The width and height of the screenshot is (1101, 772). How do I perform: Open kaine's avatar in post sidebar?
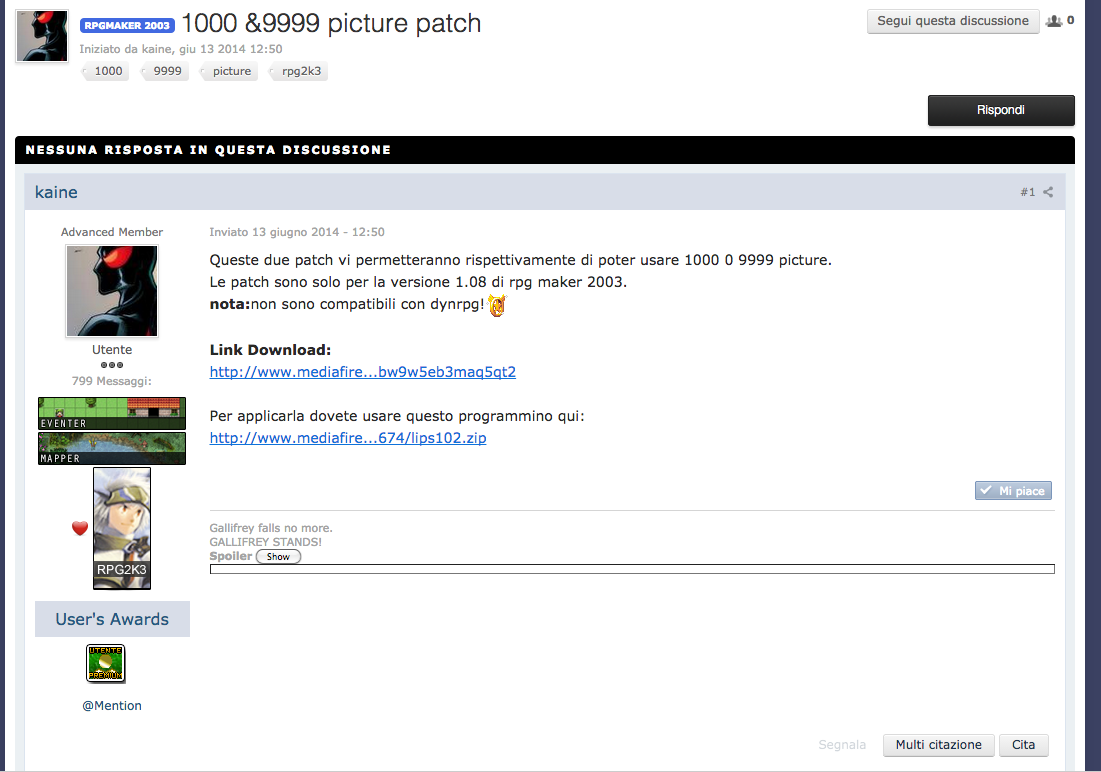(112, 291)
